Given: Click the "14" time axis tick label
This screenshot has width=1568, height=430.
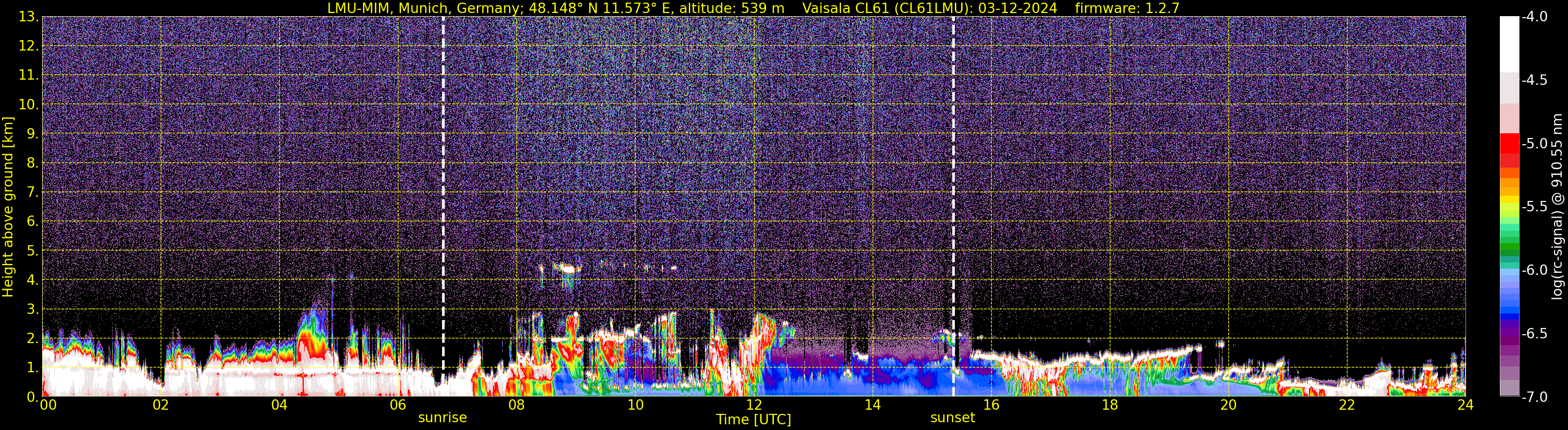Looking at the screenshot, I should pos(872,405).
